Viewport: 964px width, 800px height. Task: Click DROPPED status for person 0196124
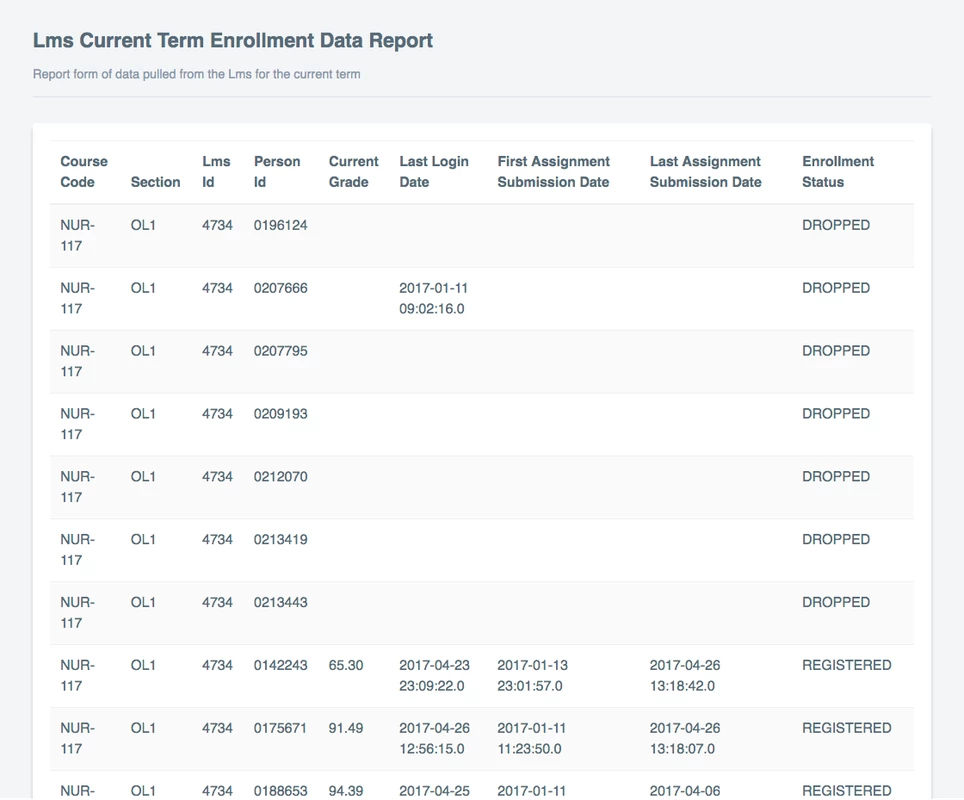pos(836,225)
